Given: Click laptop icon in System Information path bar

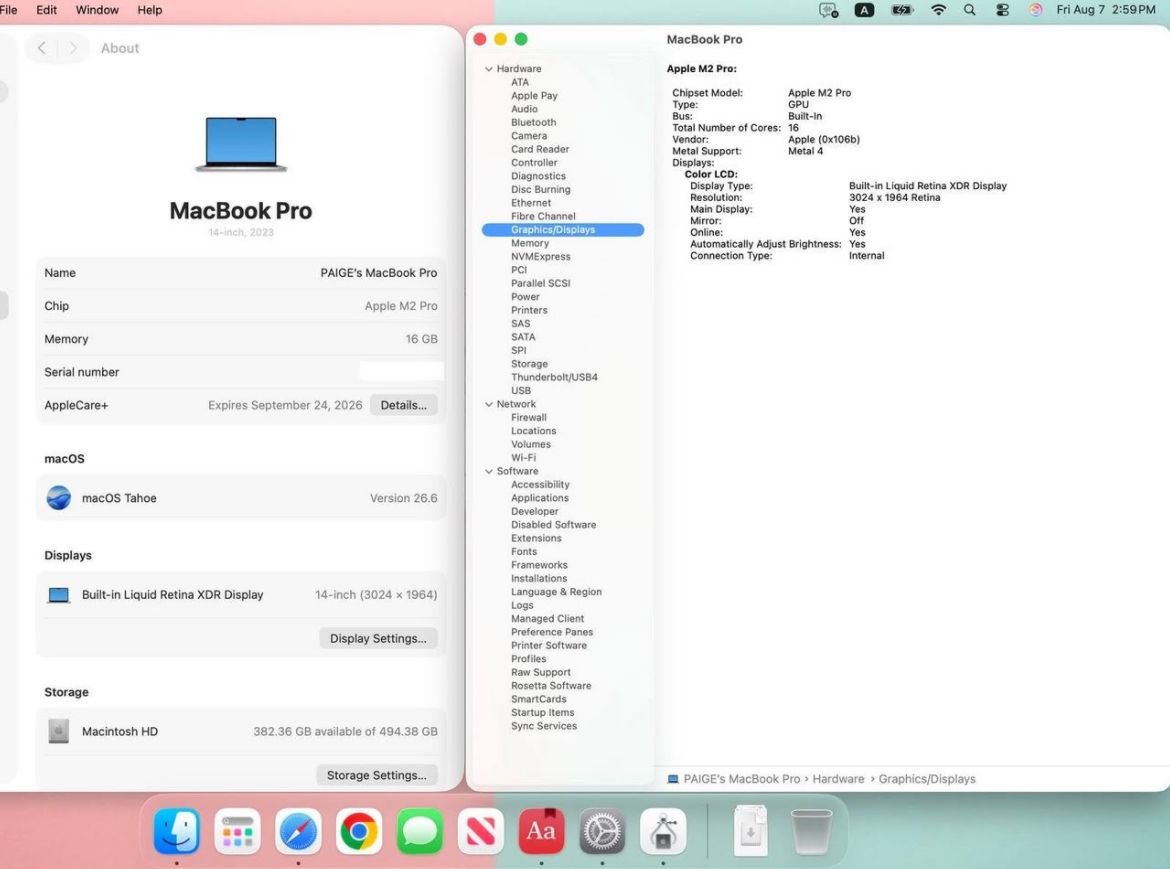Looking at the screenshot, I should click(672, 779).
